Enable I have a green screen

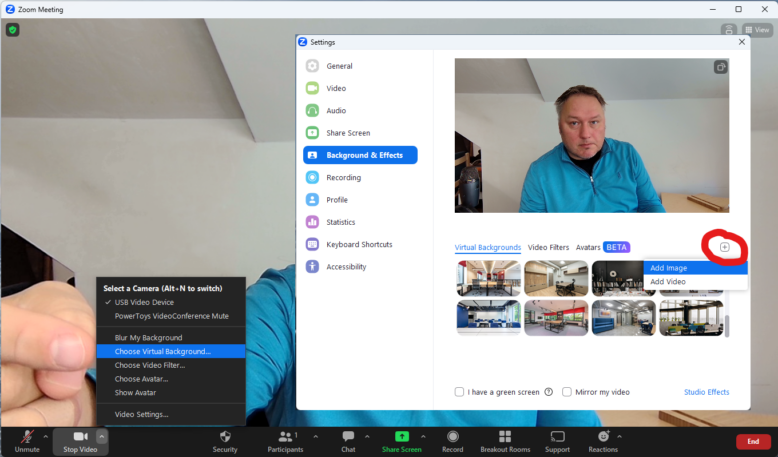point(460,392)
